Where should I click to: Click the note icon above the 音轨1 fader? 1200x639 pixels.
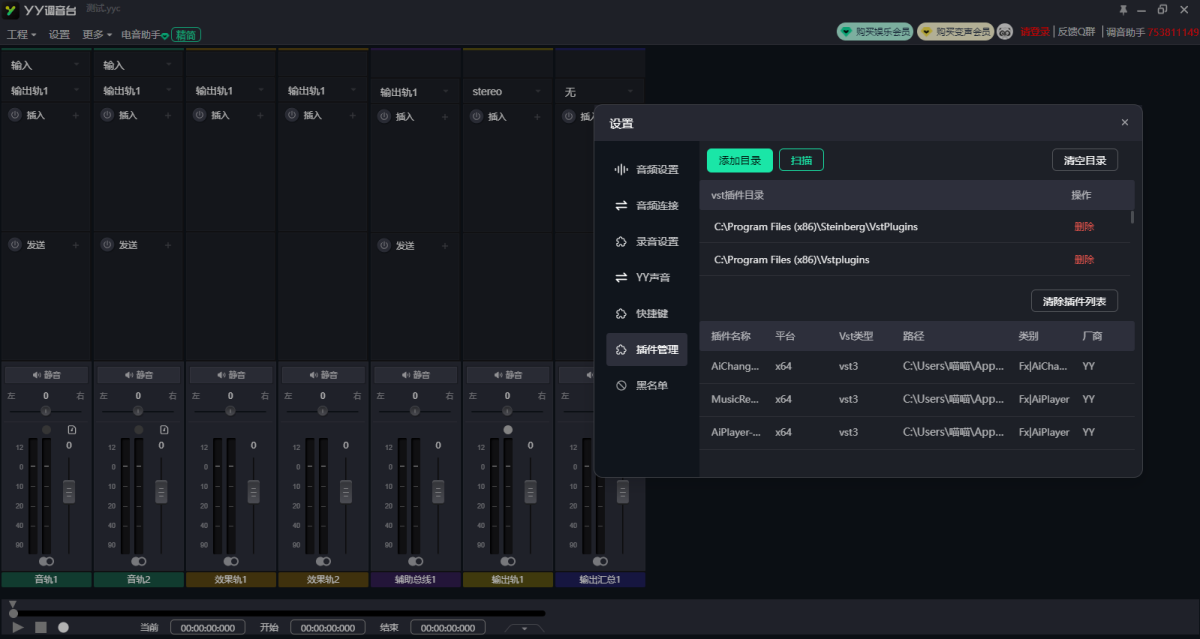[72, 429]
